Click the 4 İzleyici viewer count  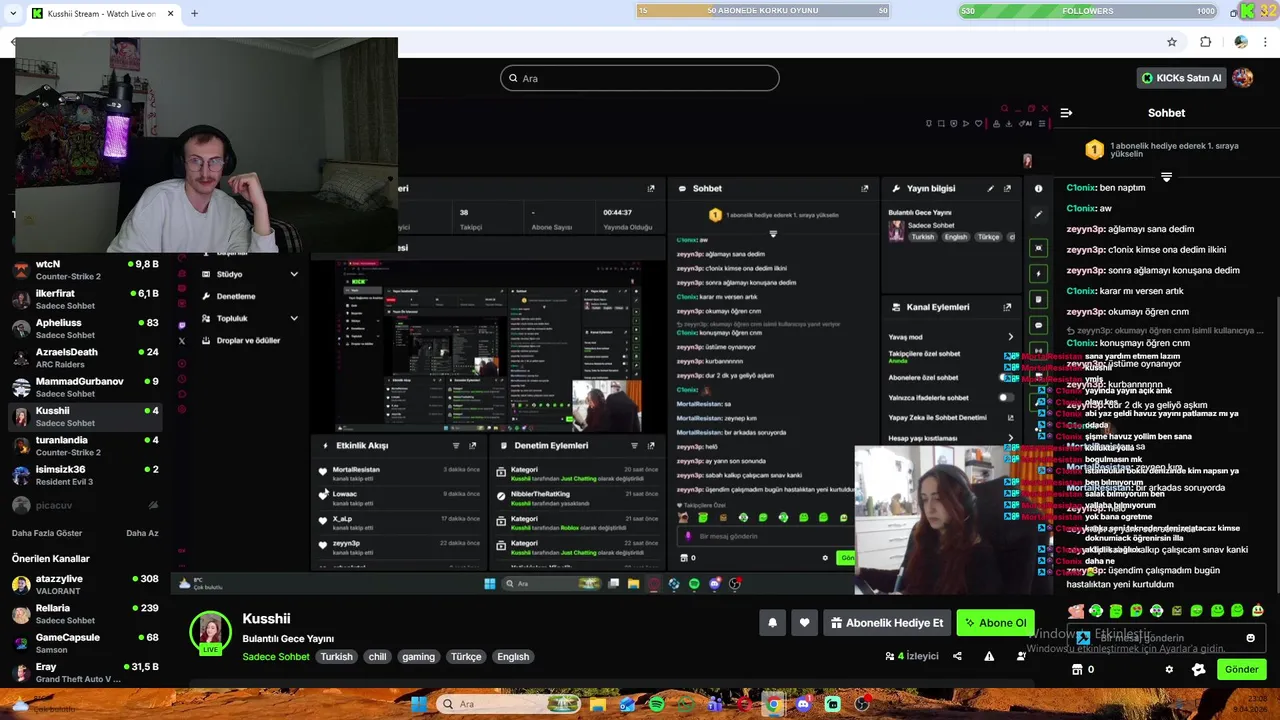[912, 656]
